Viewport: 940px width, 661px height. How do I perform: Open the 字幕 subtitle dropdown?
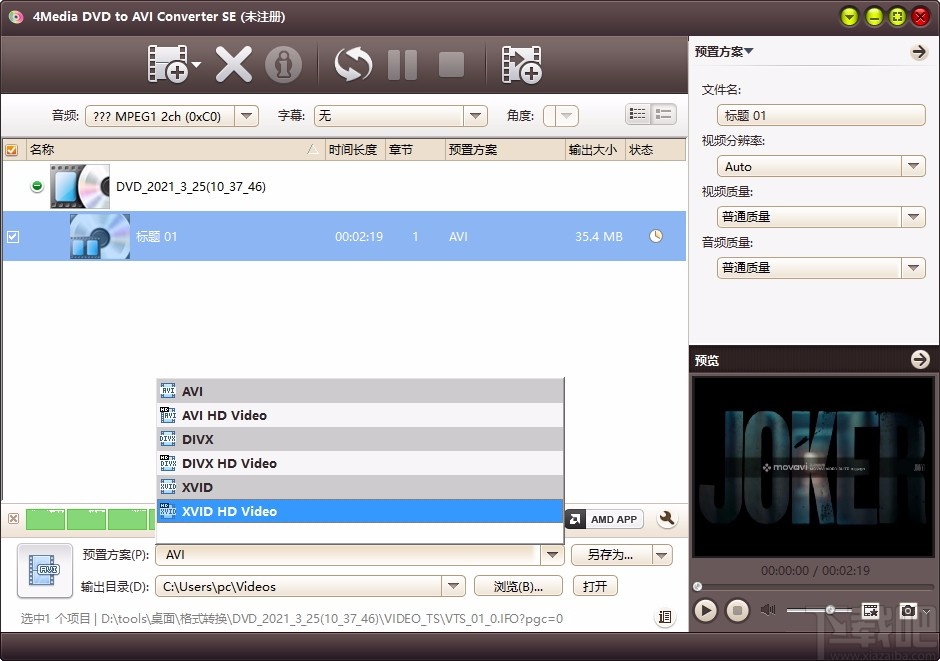[476, 115]
